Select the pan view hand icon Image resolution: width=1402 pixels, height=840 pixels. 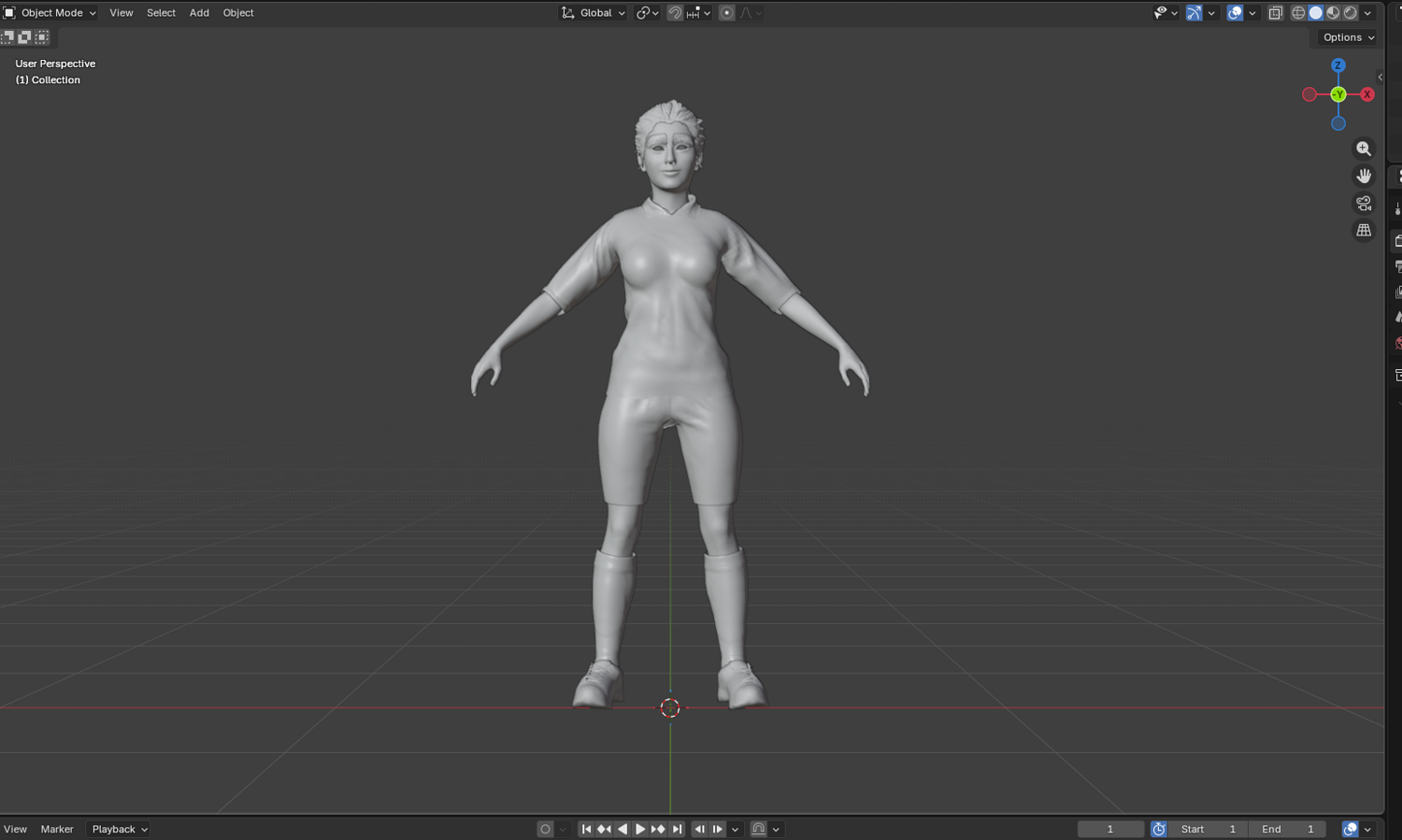pyautogui.click(x=1364, y=176)
